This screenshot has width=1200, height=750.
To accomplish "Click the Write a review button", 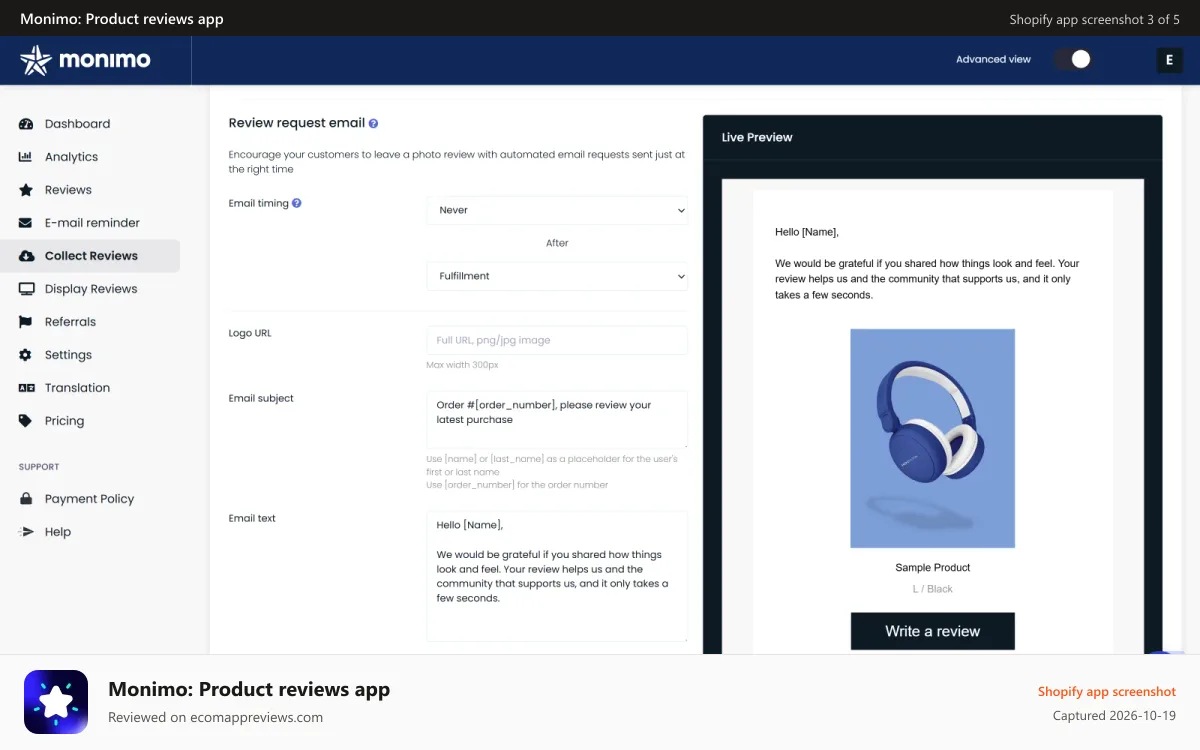I will (x=932, y=631).
